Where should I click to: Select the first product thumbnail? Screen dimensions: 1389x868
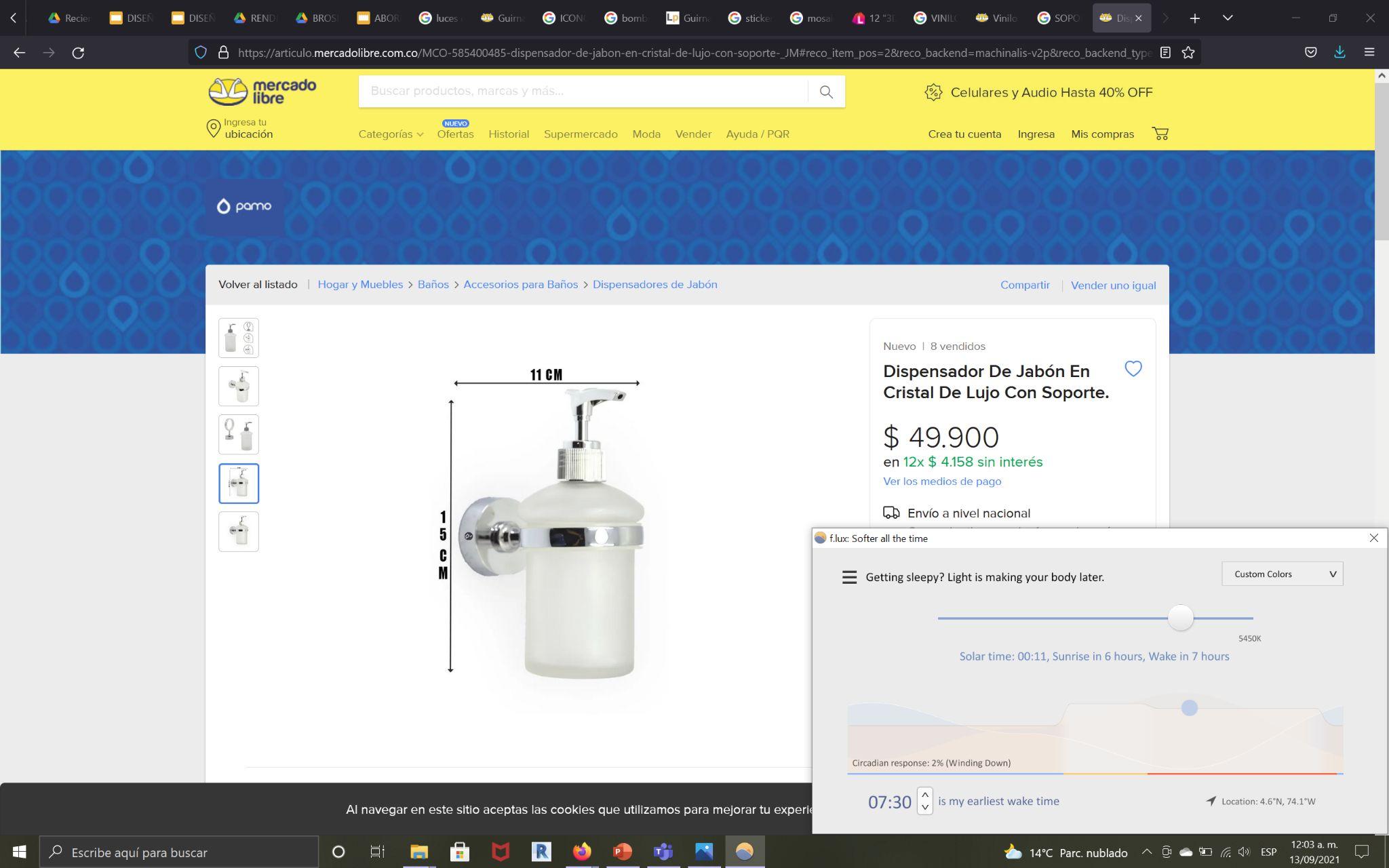point(239,338)
